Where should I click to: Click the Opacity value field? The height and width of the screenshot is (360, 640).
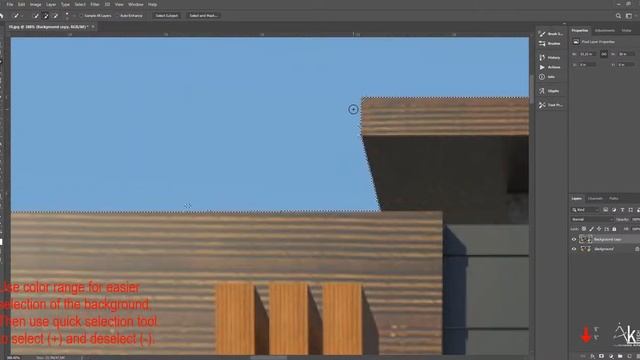click(x=636, y=220)
